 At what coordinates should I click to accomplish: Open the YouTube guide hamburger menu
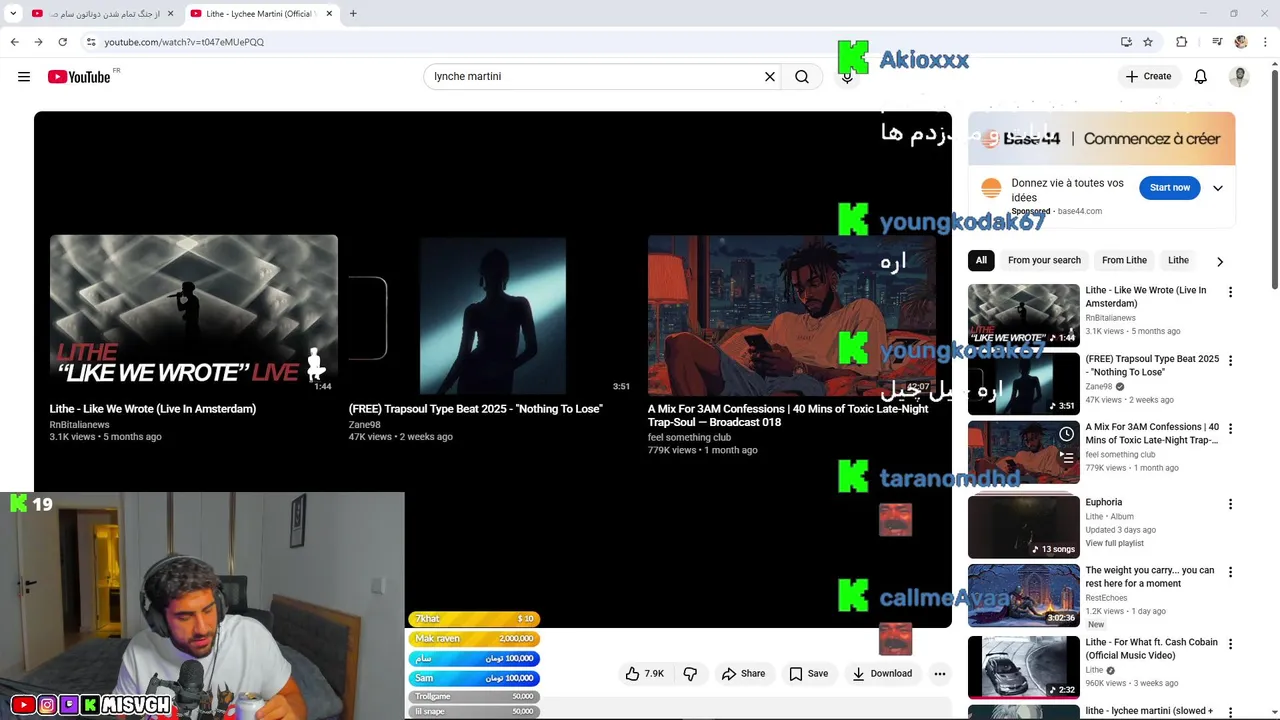point(24,77)
